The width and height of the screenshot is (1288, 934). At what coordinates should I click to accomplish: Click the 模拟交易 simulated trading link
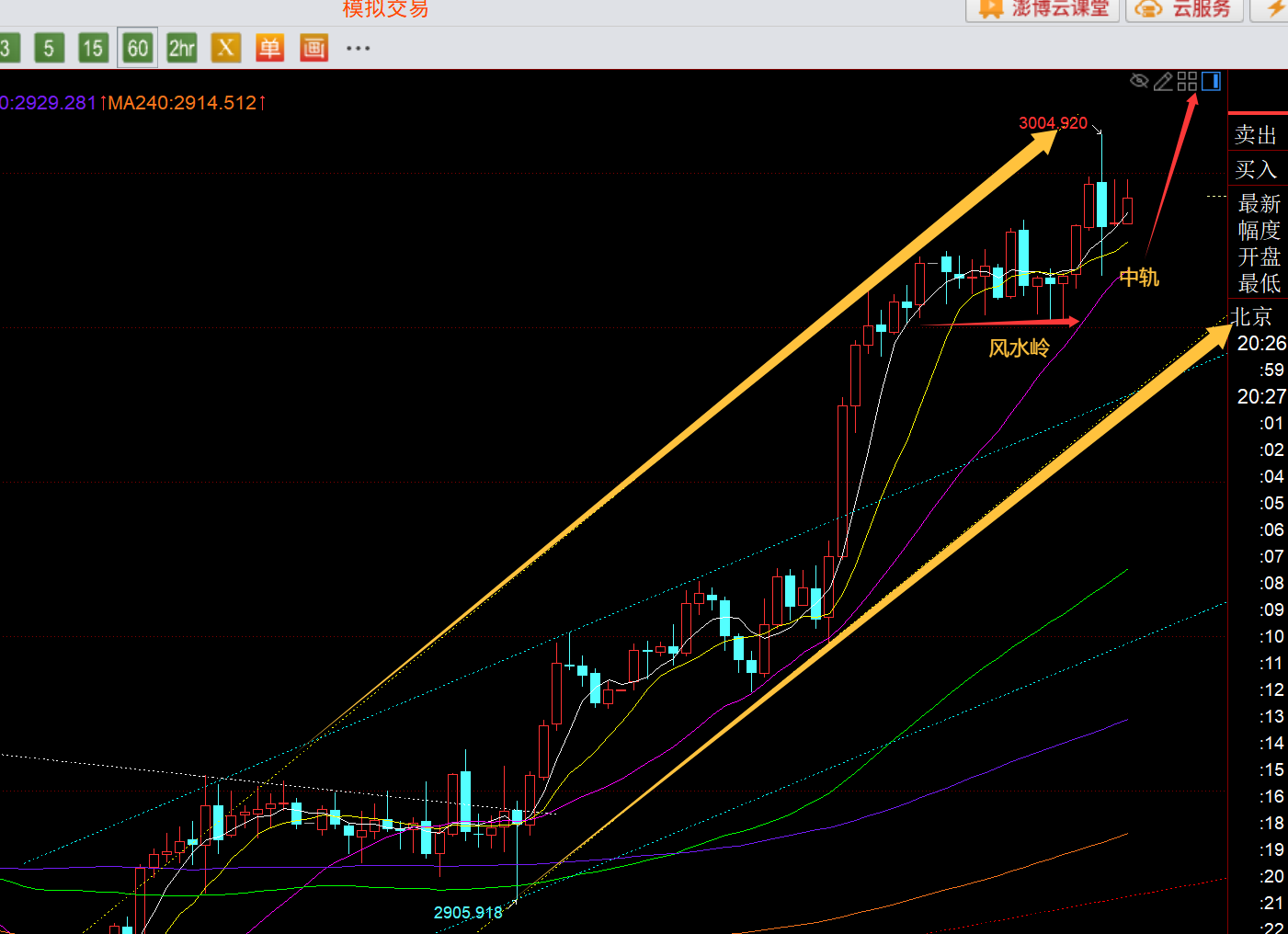tap(385, 9)
